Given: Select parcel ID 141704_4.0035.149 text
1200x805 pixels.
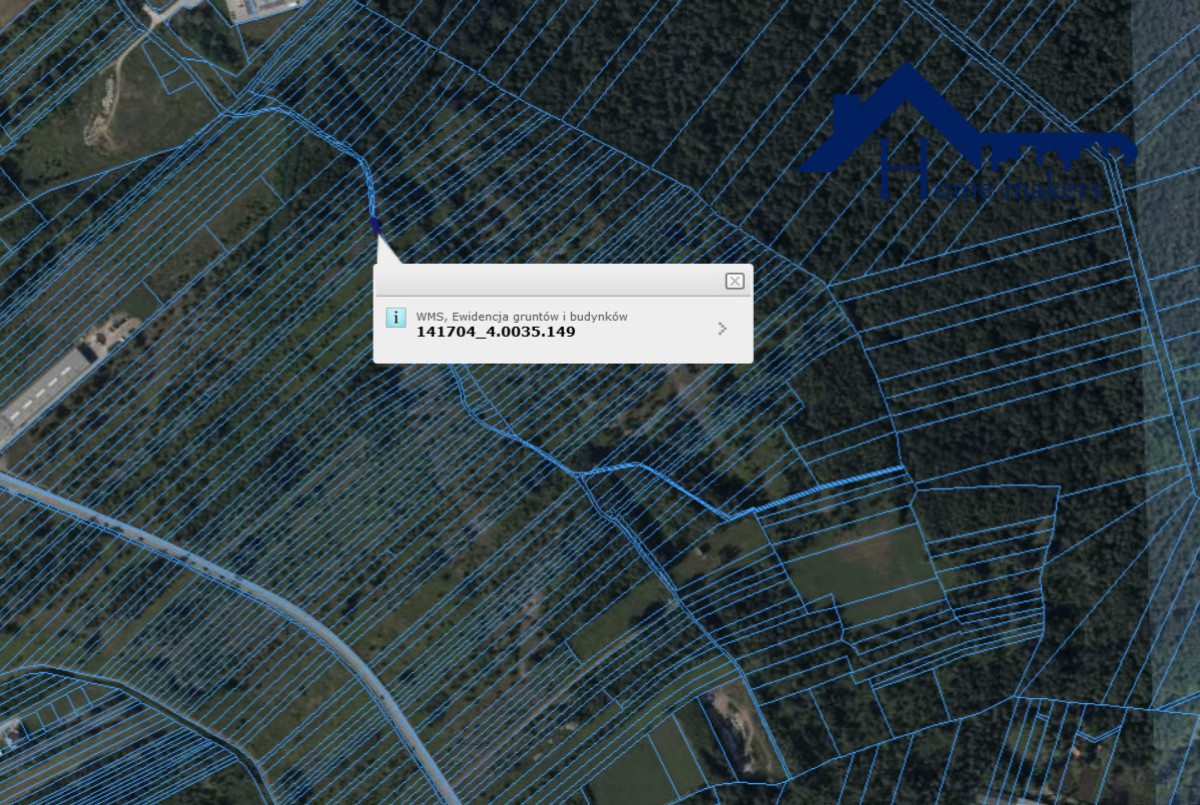Looking at the screenshot, I should [495, 332].
